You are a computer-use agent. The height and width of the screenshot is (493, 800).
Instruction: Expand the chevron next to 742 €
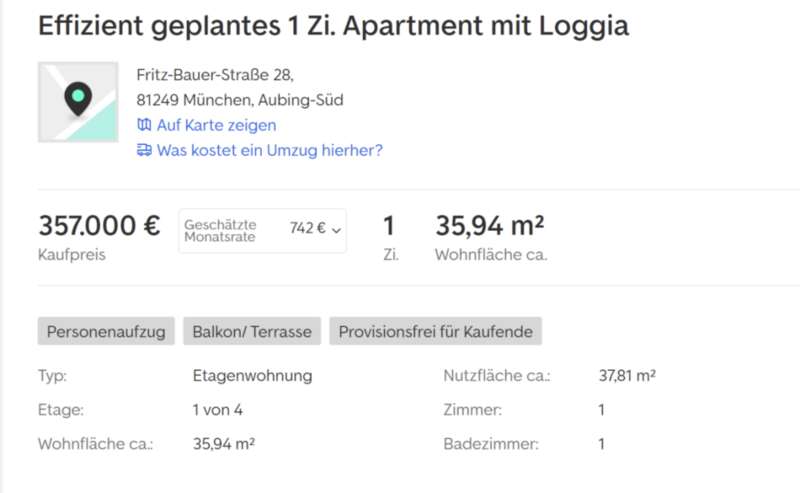pyautogui.click(x=337, y=230)
